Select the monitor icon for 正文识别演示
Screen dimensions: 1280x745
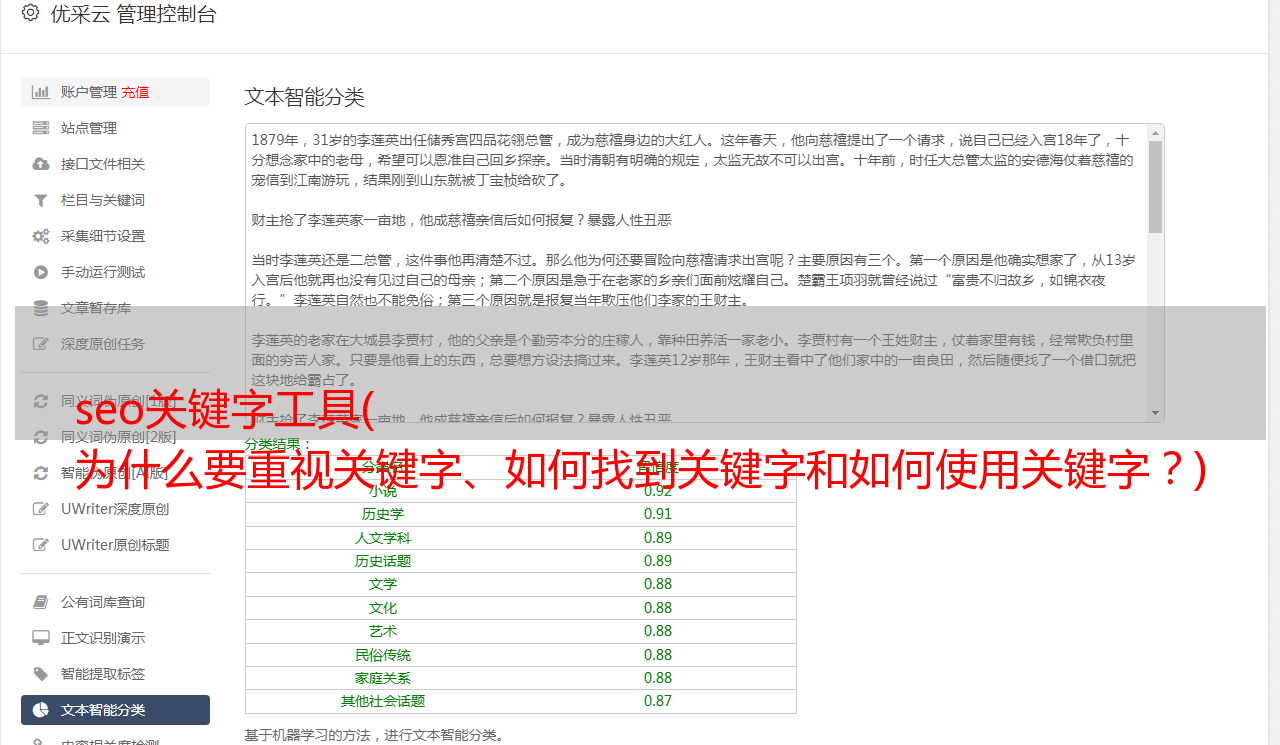click(39, 637)
